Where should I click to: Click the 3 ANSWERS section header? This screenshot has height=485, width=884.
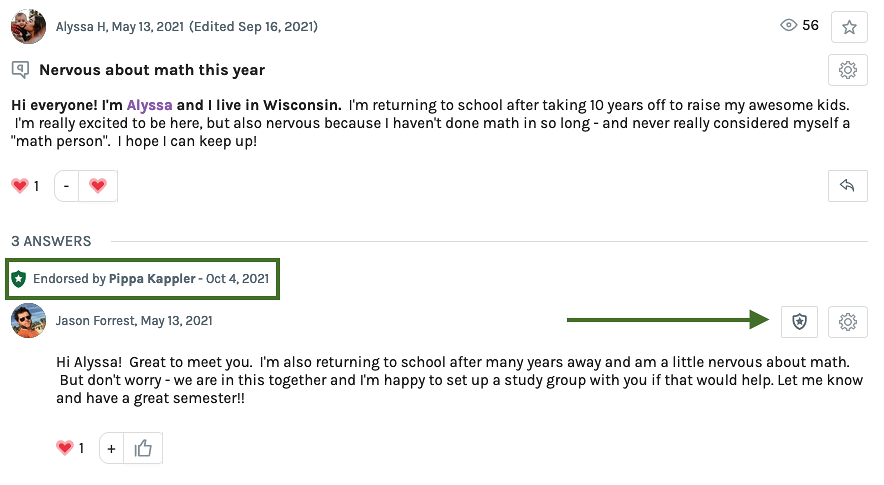pos(51,241)
